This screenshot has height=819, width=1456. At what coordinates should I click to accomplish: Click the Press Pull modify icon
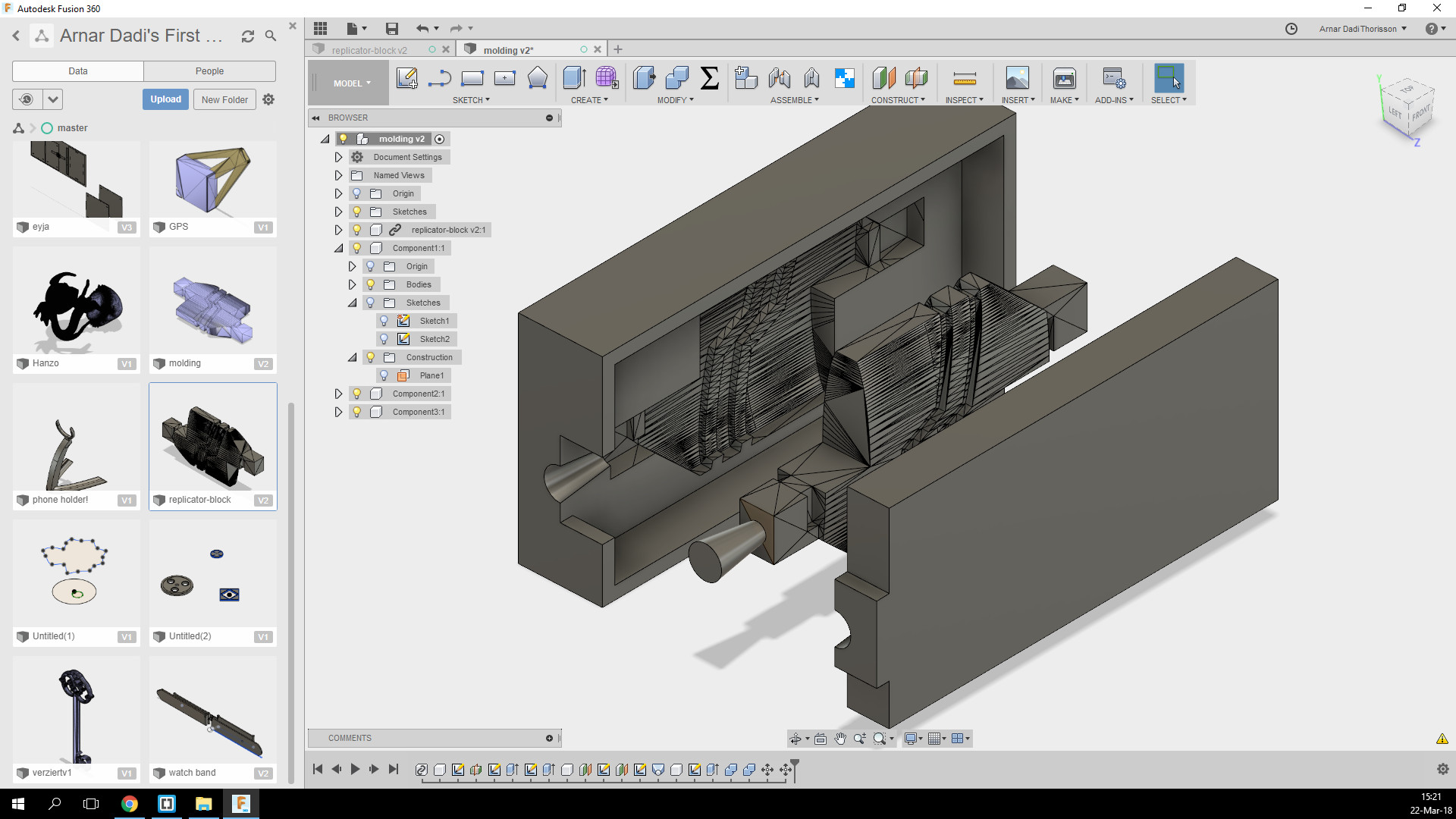[x=644, y=78]
